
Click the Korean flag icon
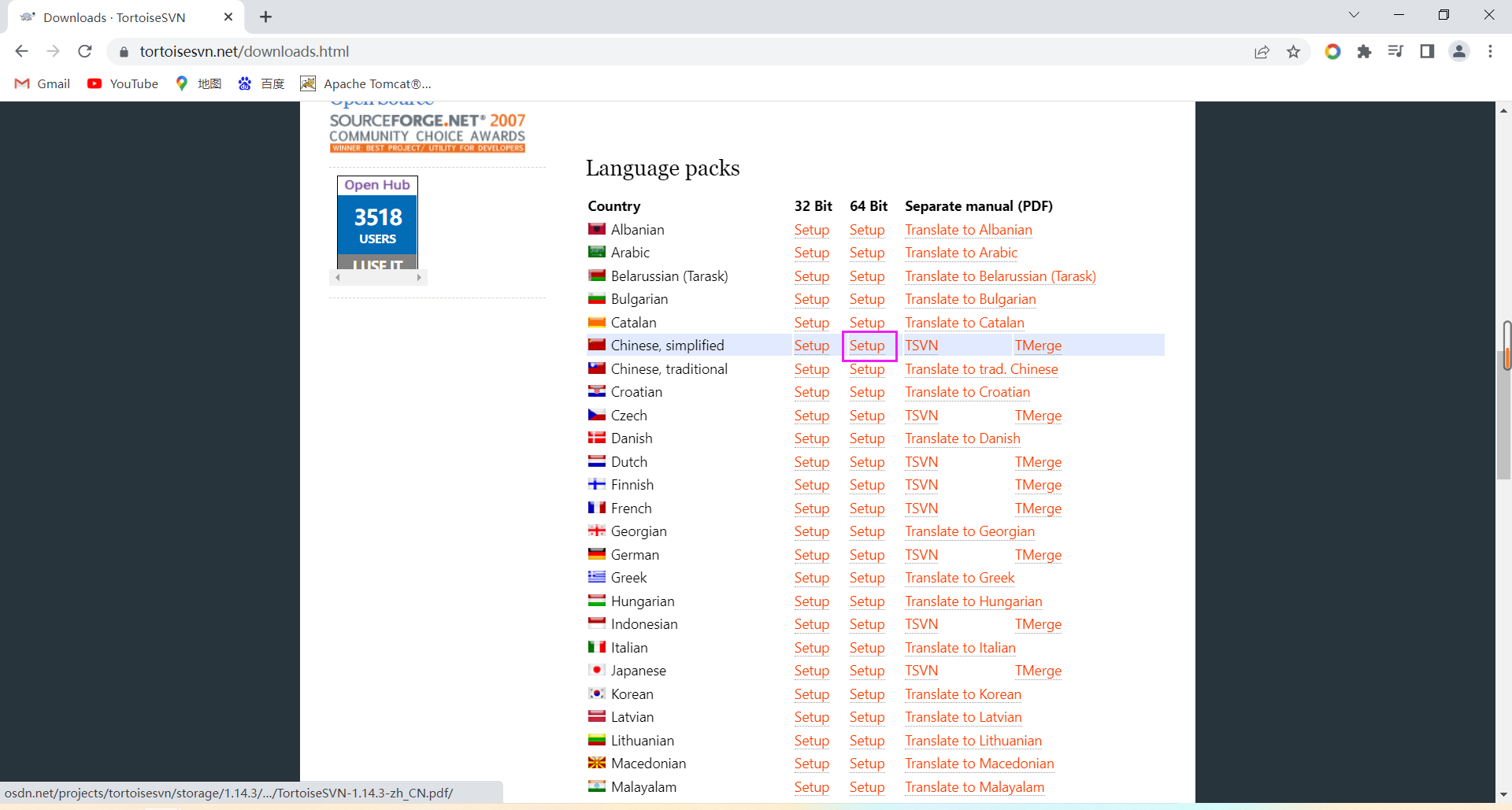597,693
